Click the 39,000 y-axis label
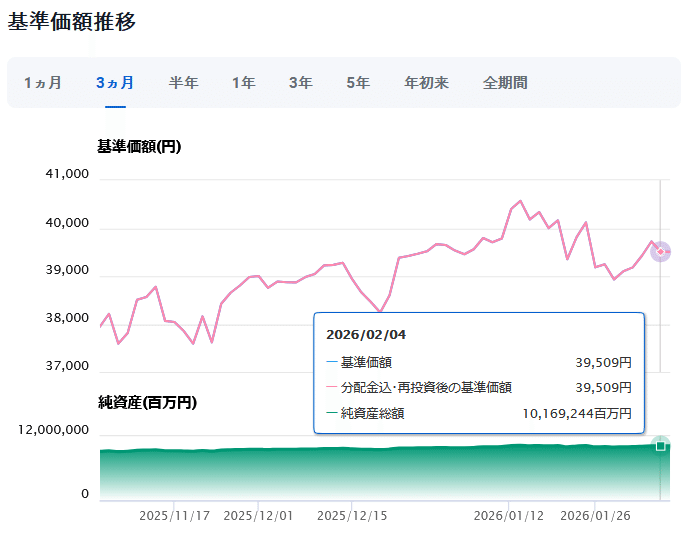Screen dimensions: 681x536 tap(67, 270)
